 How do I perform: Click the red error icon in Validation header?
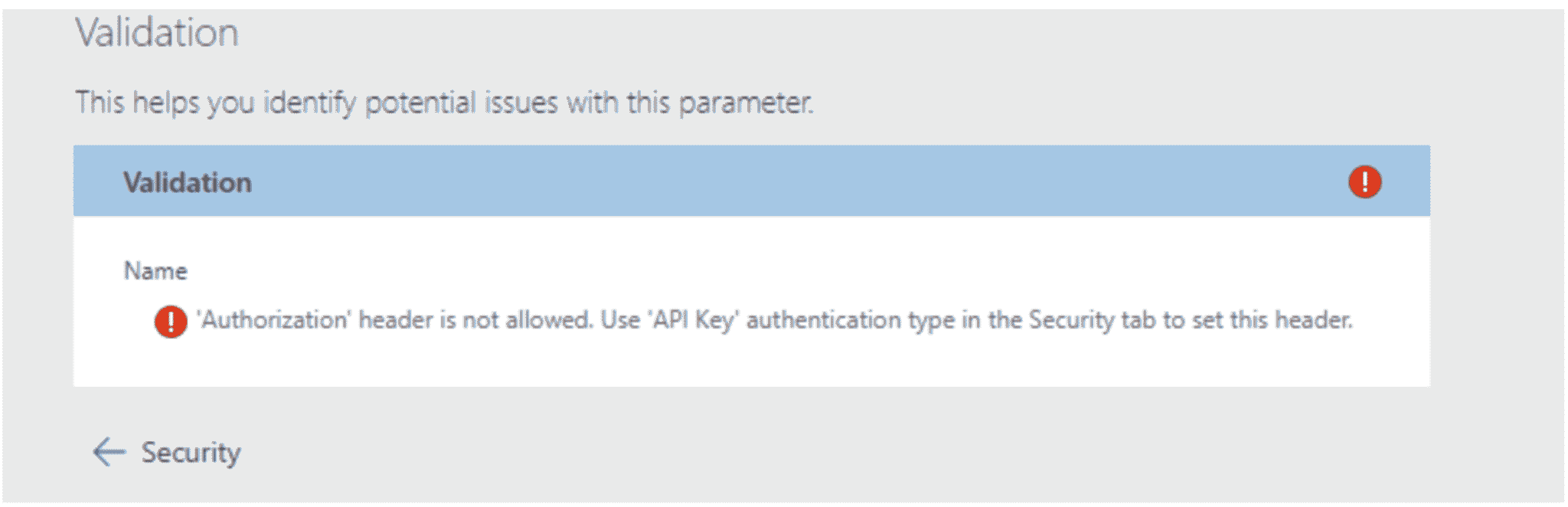(x=1364, y=182)
